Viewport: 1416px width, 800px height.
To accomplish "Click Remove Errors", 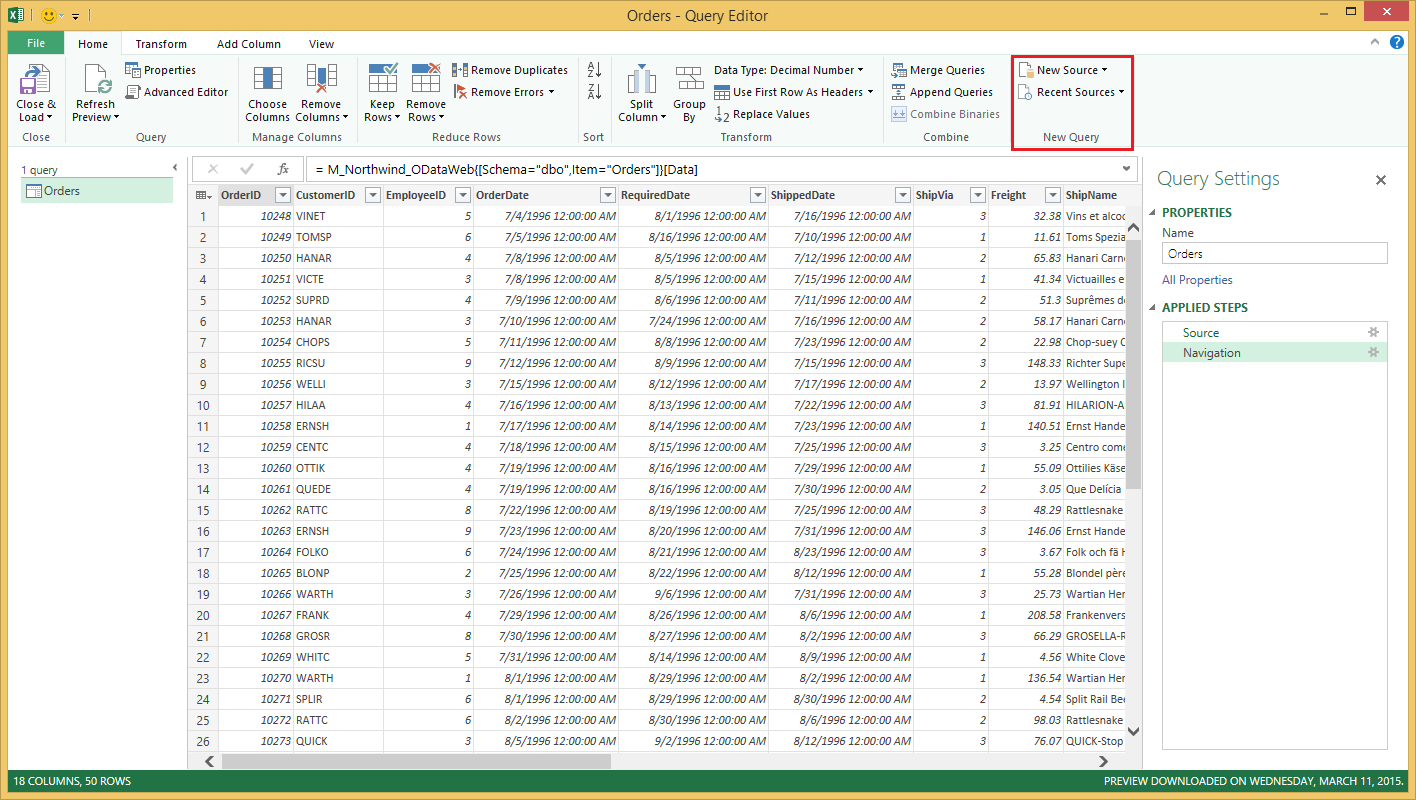I will (x=505, y=91).
